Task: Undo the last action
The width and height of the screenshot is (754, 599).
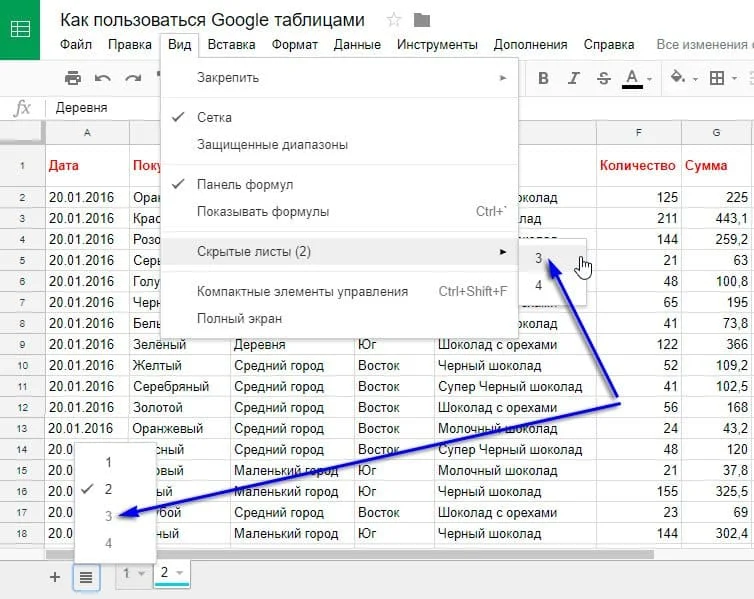Action: pyautogui.click(x=102, y=78)
